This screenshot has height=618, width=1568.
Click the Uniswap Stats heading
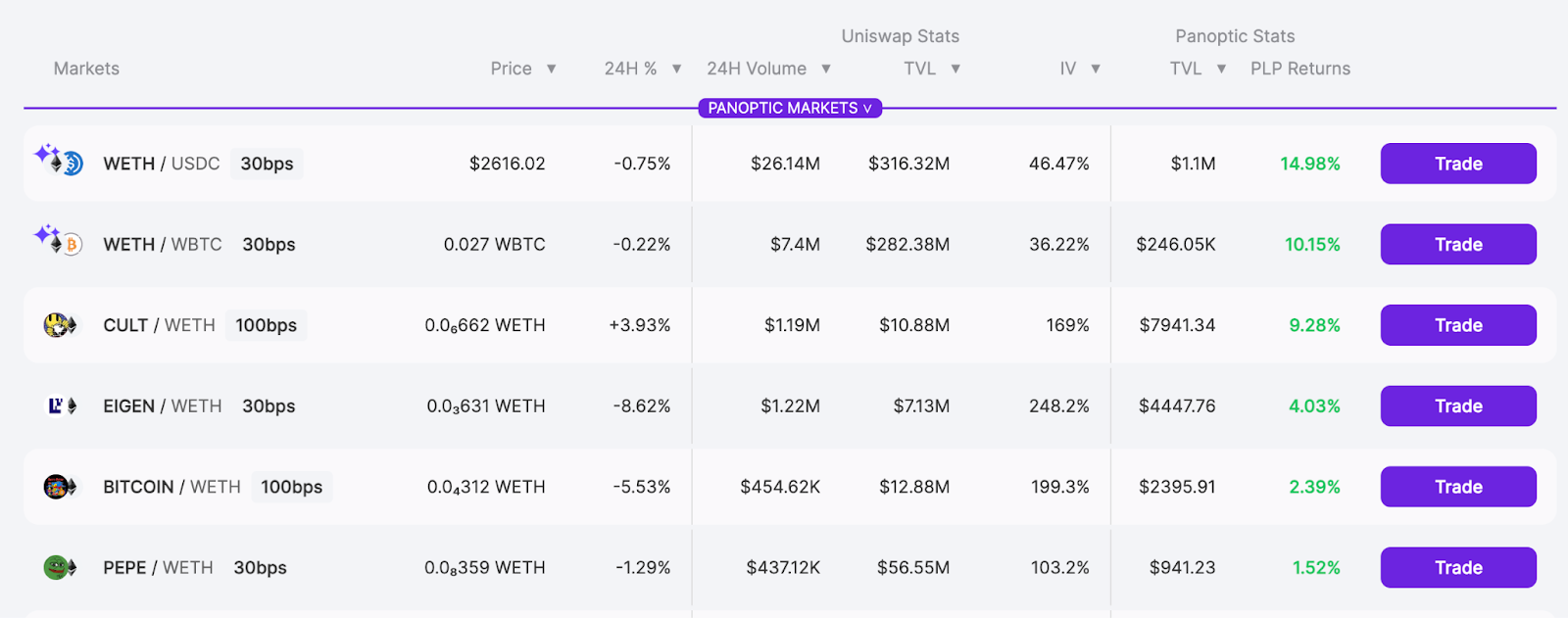coord(901,36)
